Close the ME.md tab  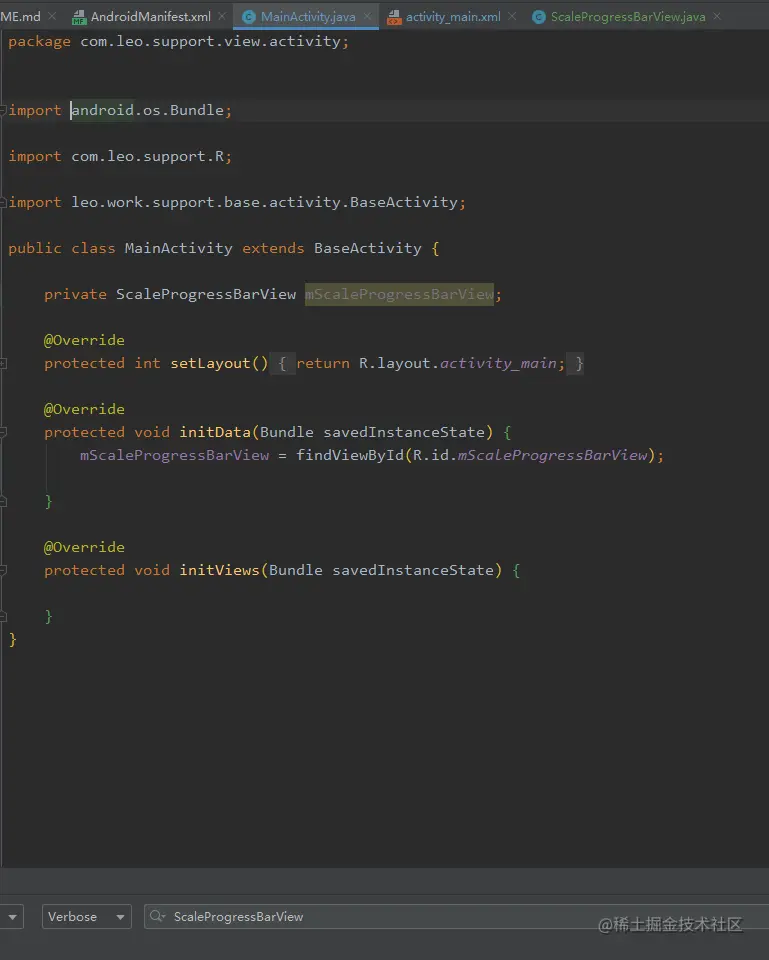(52, 16)
